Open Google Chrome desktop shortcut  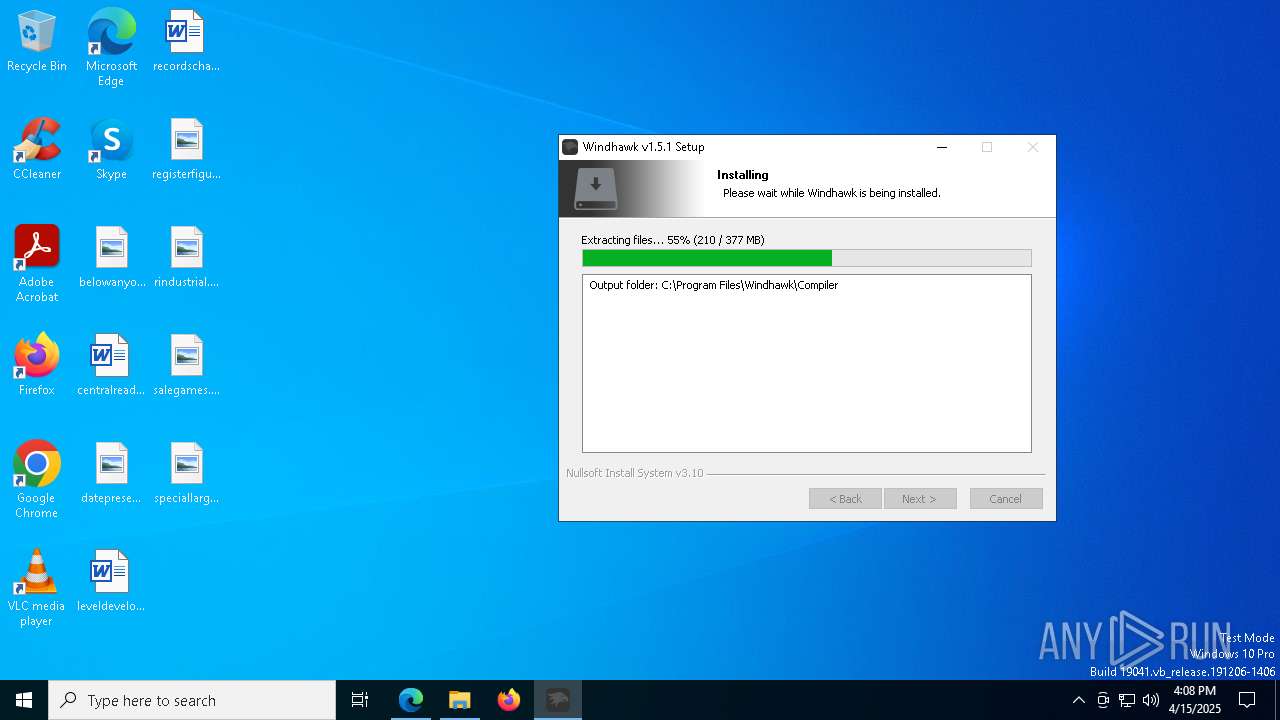click(36, 480)
